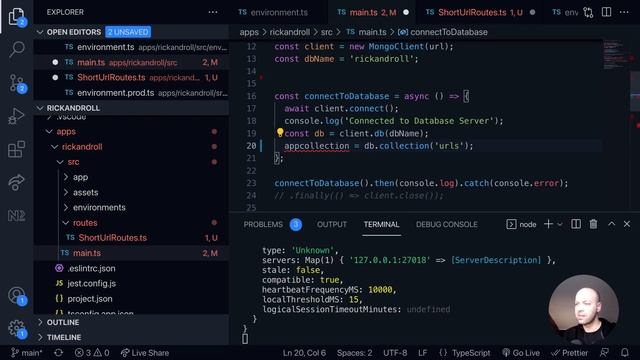This screenshot has height=360, width=640.
Task: Open the Output panel tab
Action: [331, 224]
